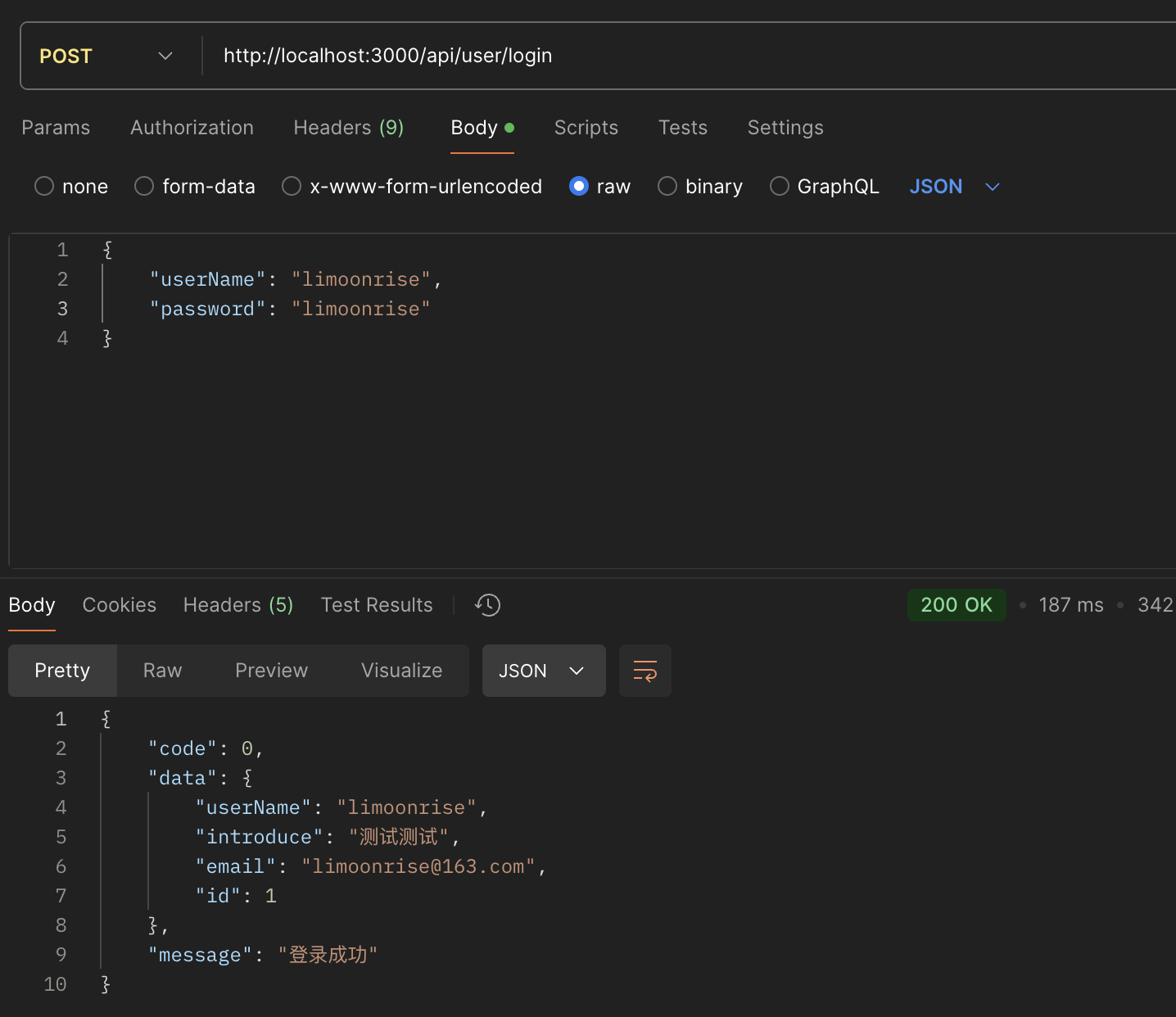Open the Test Results tab
Viewport: 1176px width, 1017px height.
(x=377, y=605)
